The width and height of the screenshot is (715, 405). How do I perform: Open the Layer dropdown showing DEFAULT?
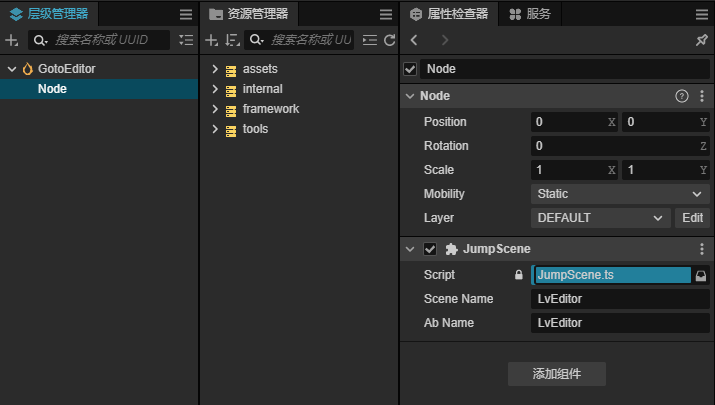pos(600,217)
